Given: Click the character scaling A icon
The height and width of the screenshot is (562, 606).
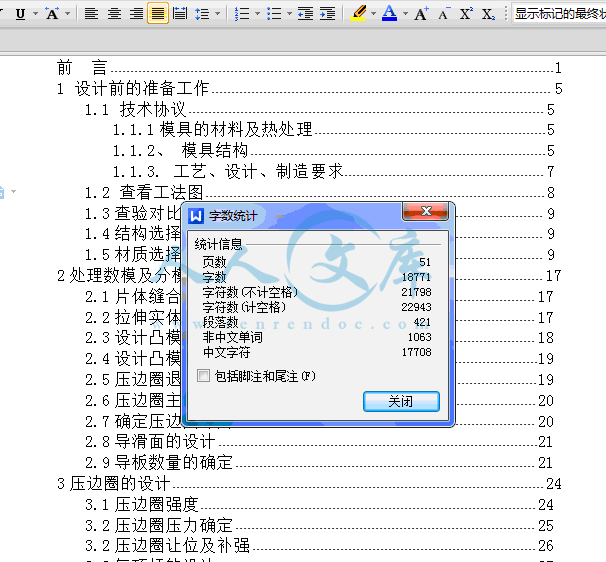Looking at the screenshot, I should pyautogui.click(x=52, y=14).
